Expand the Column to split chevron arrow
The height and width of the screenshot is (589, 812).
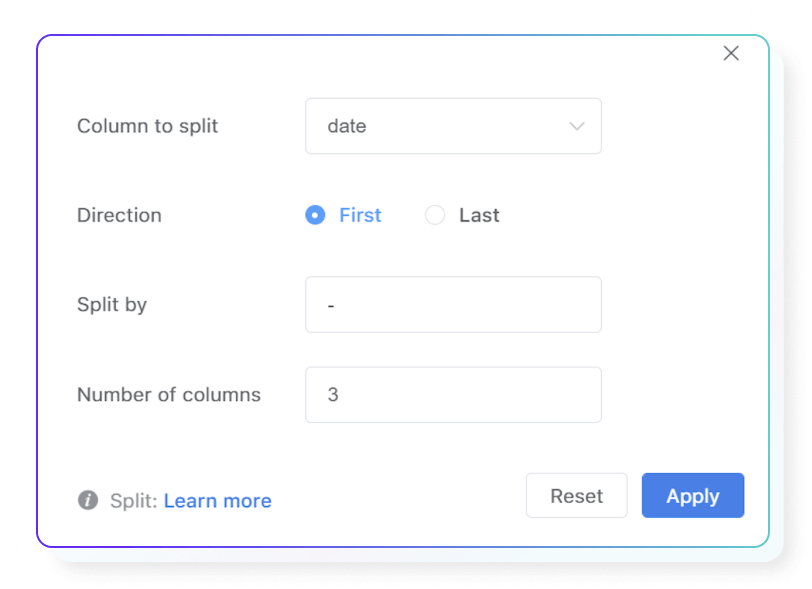[x=576, y=126]
